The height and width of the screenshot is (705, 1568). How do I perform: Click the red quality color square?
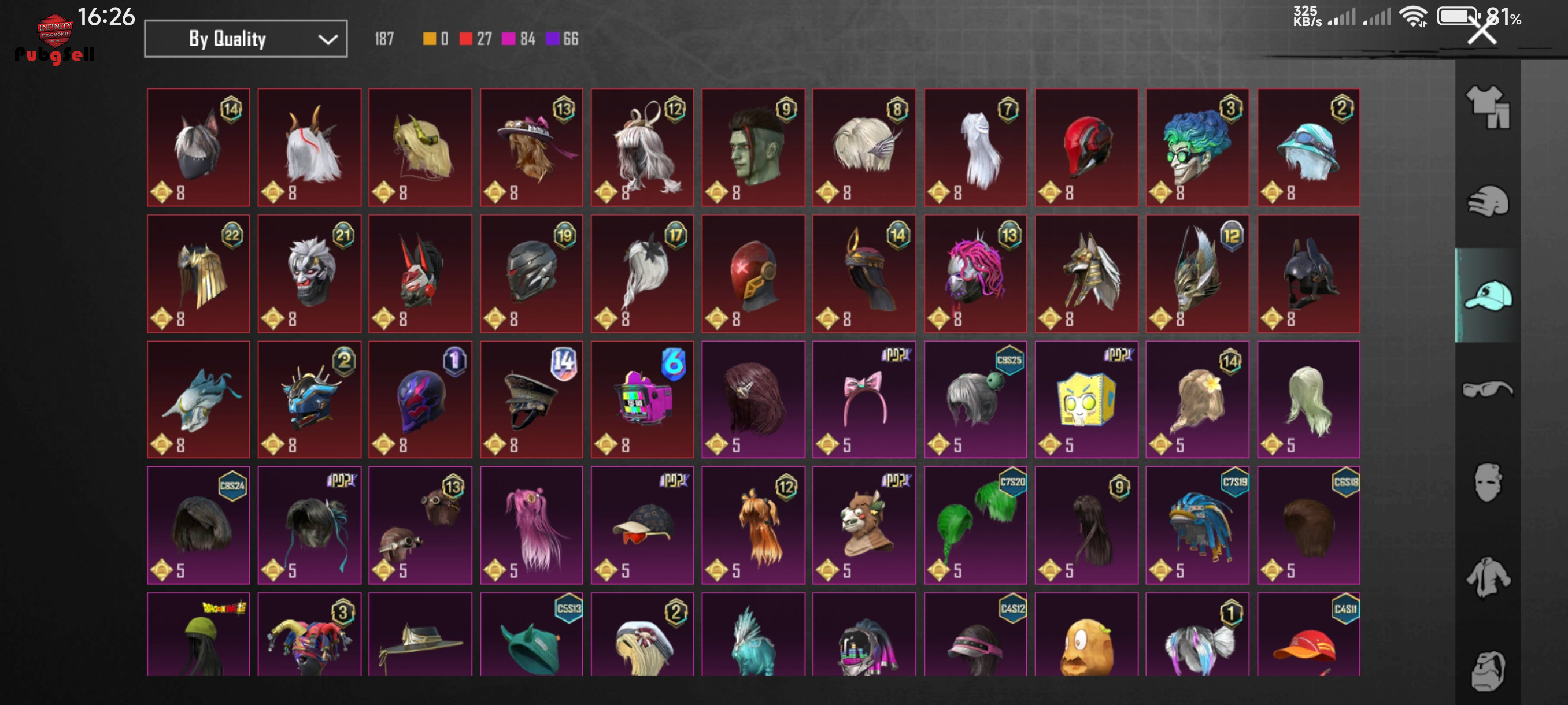[x=465, y=39]
